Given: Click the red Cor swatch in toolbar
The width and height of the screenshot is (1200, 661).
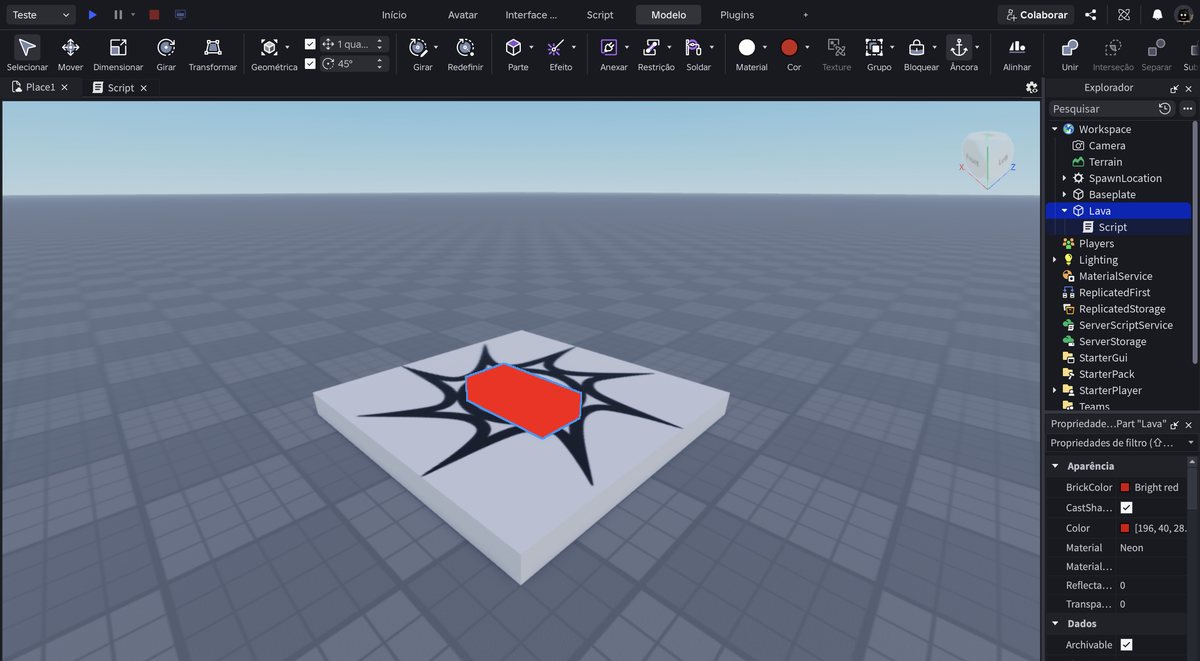Looking at the screenshot, I should click(x=789, y=47).
